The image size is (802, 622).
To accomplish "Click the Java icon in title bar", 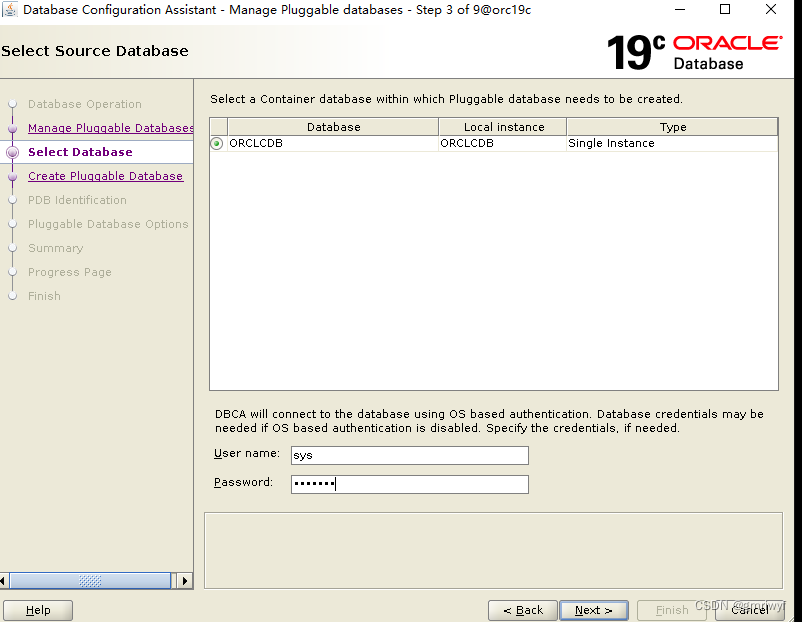I will click(x=10, y=9).
